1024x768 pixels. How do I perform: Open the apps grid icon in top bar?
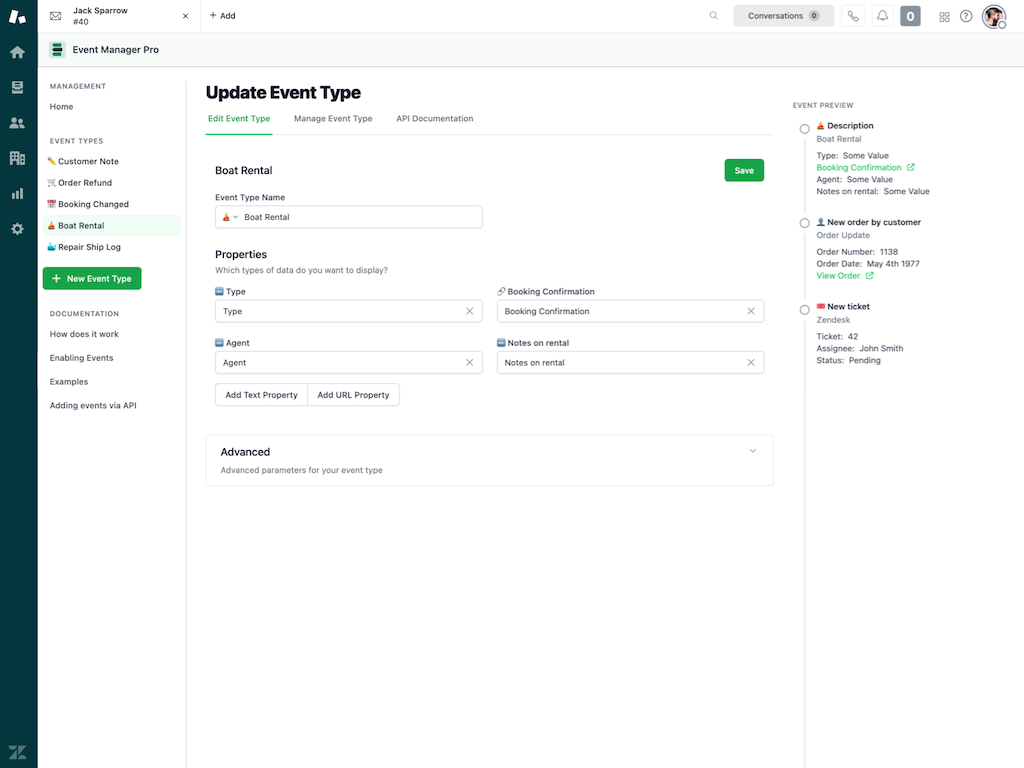pyautogui.click(x=944, y=16)
